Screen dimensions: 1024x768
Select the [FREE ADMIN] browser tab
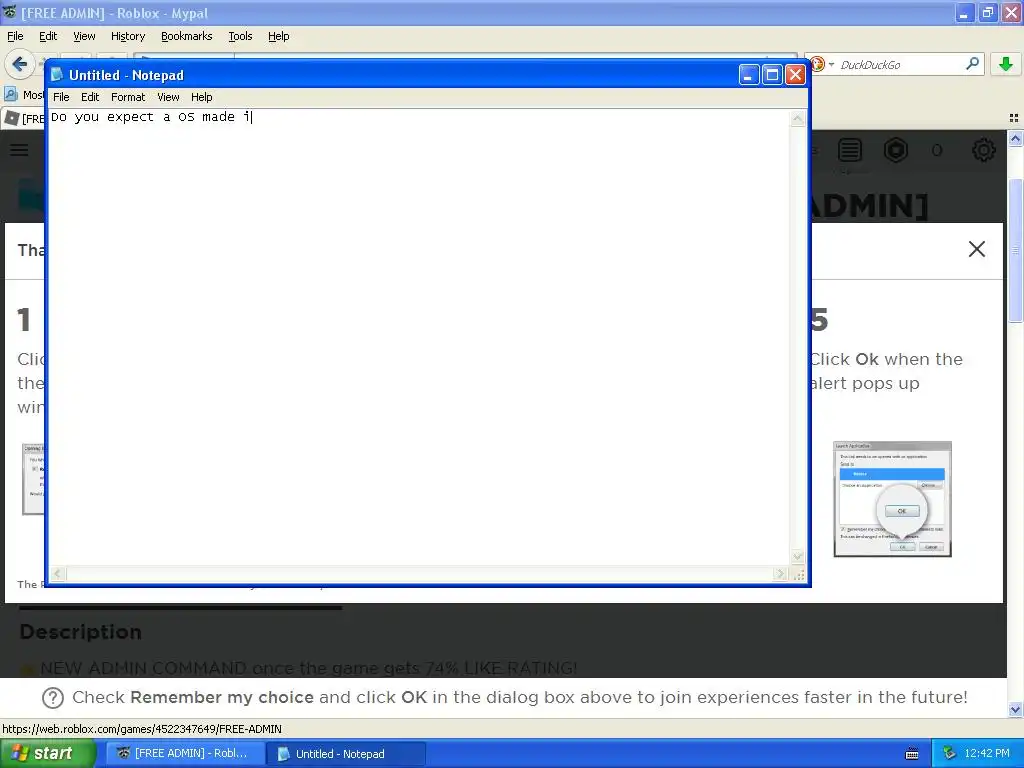[24, 118]
